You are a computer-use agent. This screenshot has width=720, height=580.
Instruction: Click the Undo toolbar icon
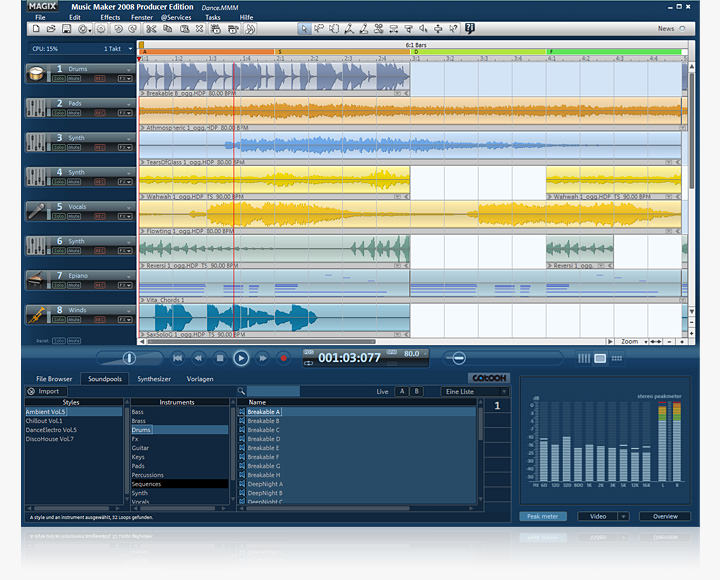coord(118,29)
